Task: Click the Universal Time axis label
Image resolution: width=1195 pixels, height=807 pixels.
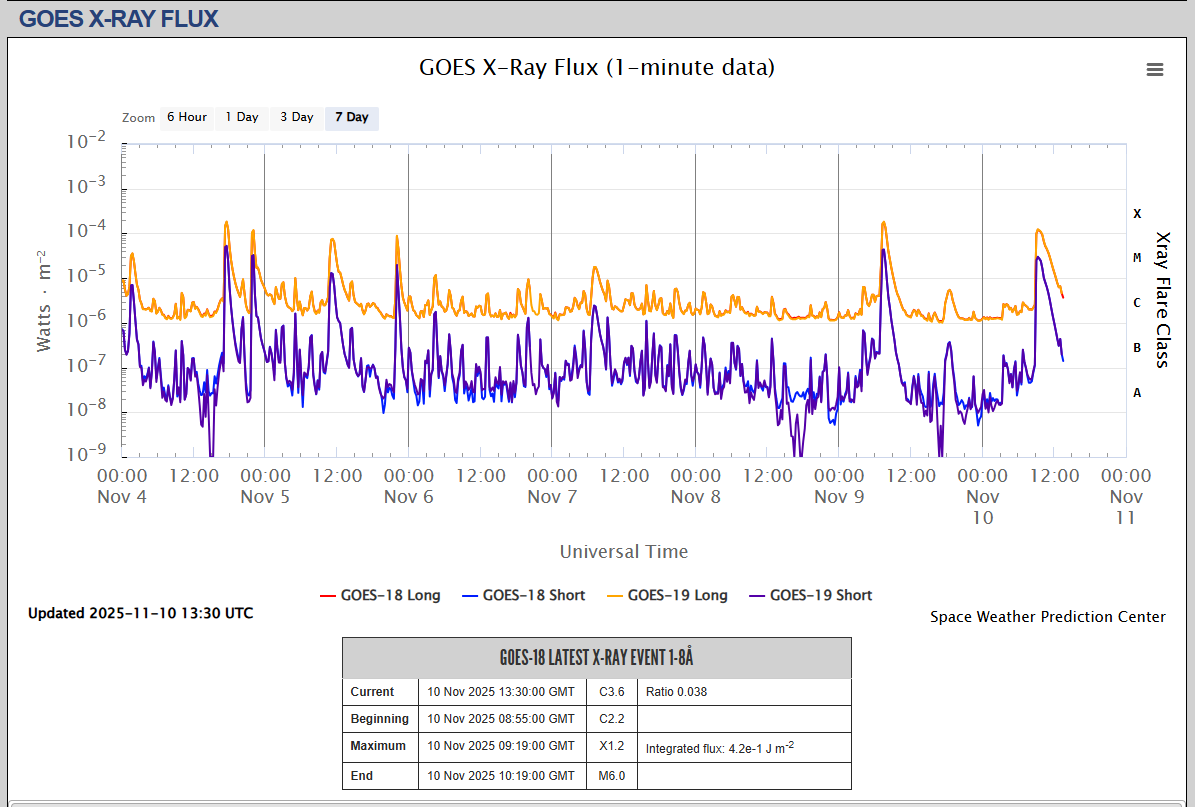Action: coord(623,552)
